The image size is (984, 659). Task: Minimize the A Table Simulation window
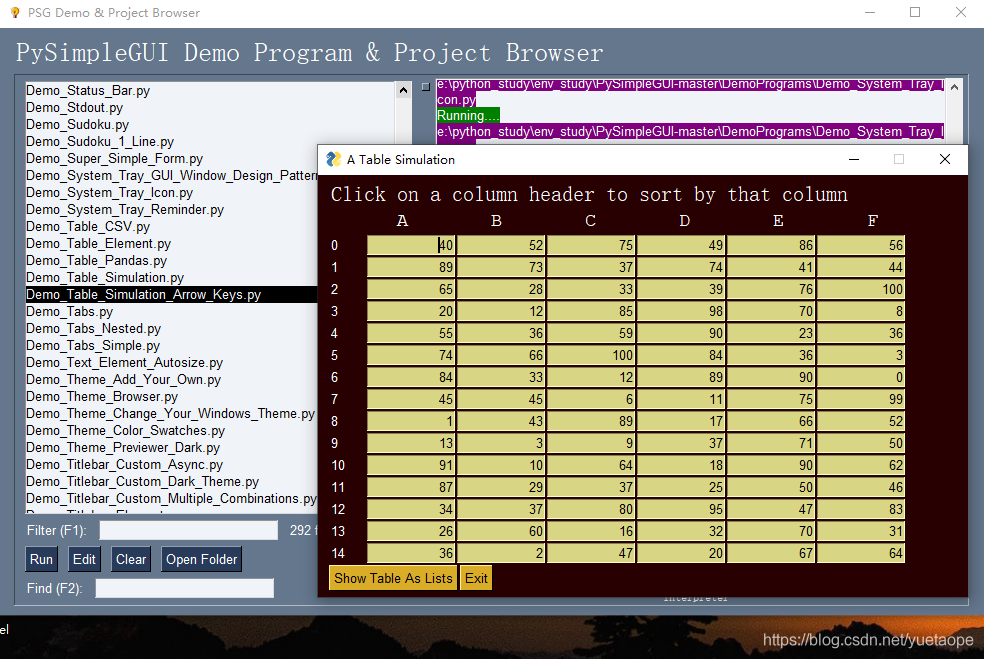coord(853,159)
